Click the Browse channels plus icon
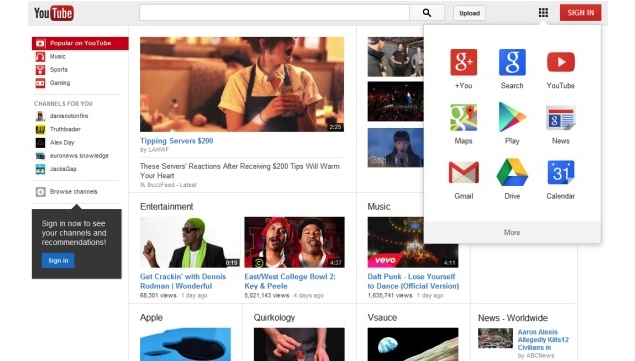Screen dimensions: 635x361 point(40,192)
